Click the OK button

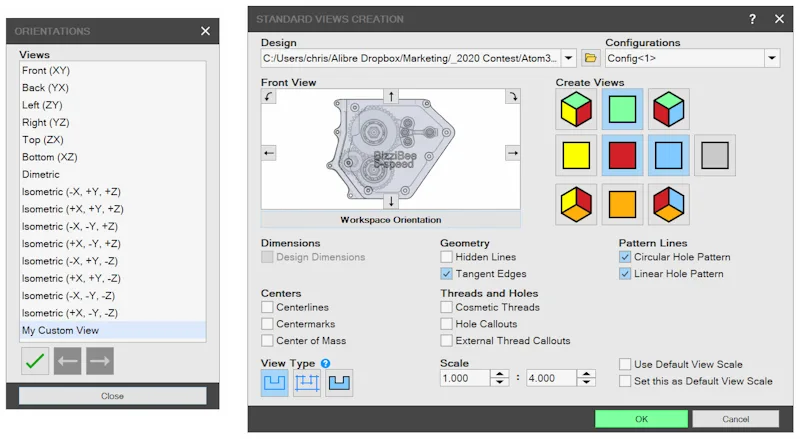(x=641, y=419)
